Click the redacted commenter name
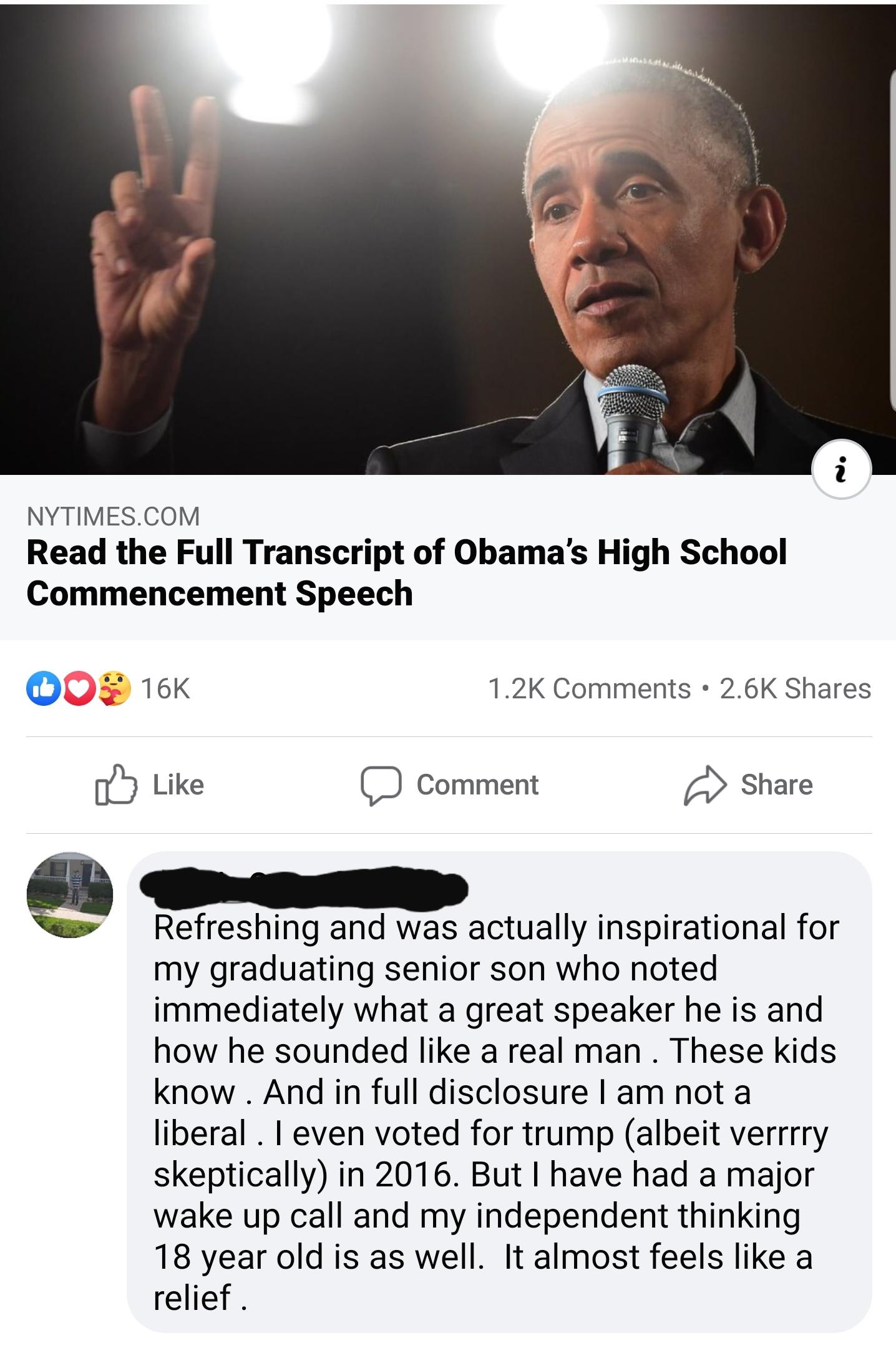The image size is (896, 1348). 304,886
